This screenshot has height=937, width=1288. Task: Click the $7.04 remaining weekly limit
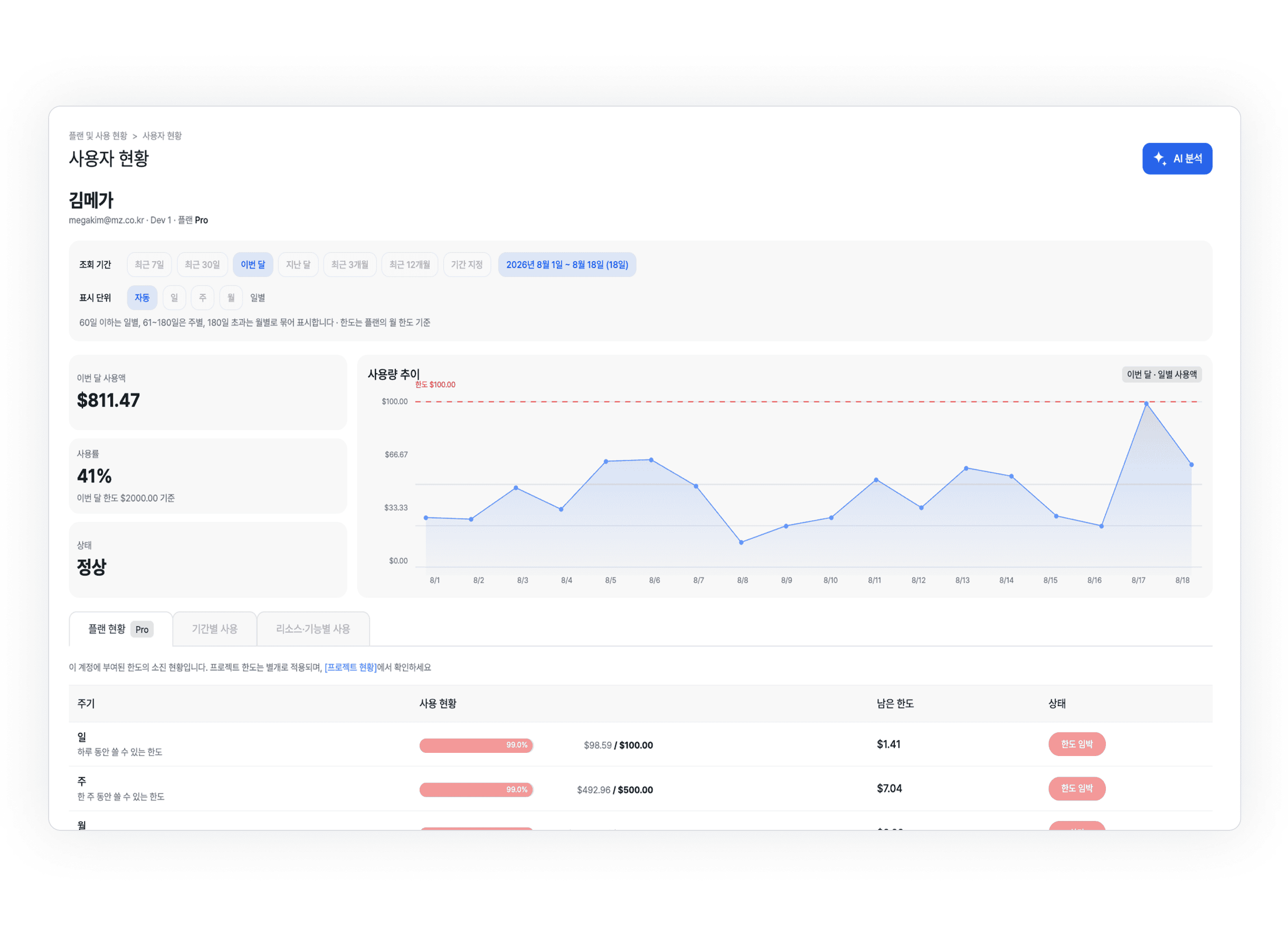(x=889, y=788)
